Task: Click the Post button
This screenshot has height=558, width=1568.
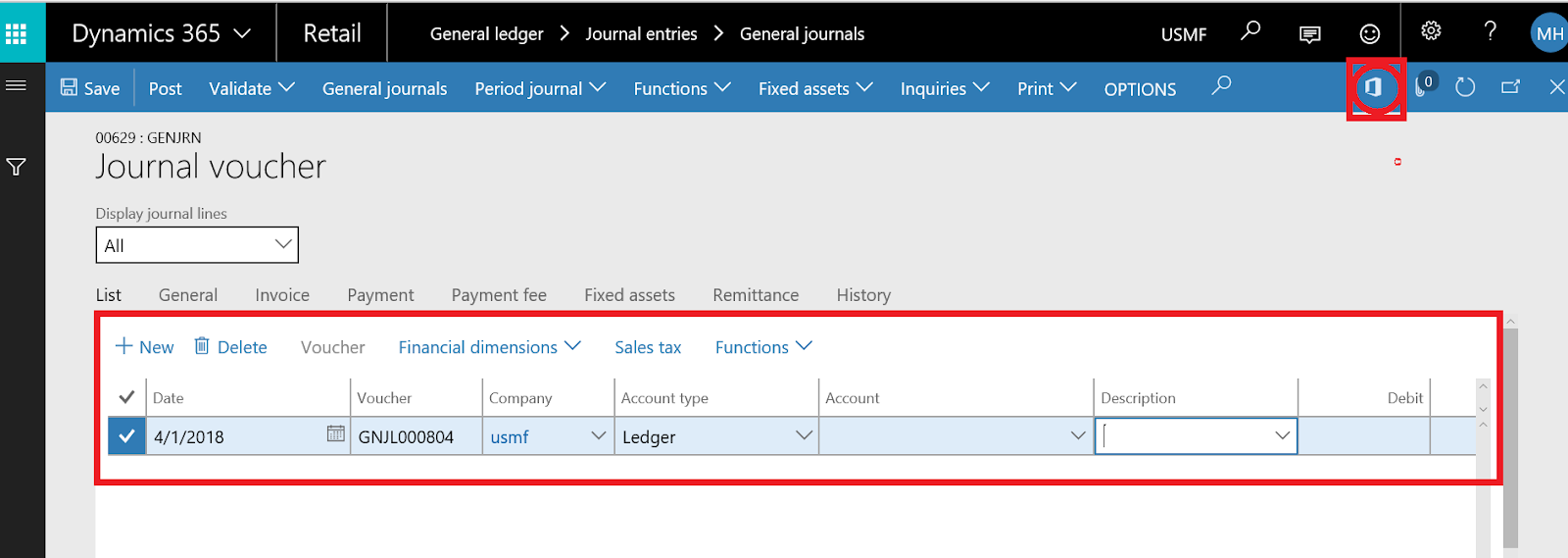Action: (x=165, y=89)
